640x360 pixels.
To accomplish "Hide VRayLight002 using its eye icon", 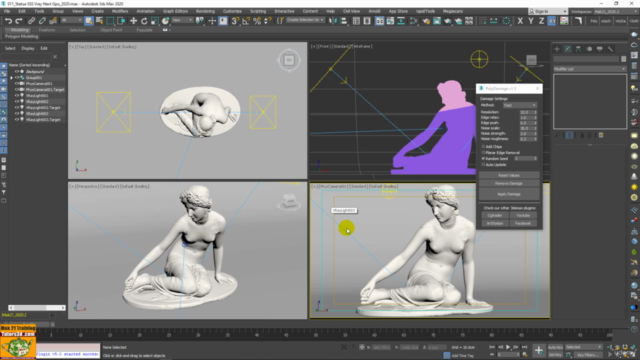I will coord(17,102).
